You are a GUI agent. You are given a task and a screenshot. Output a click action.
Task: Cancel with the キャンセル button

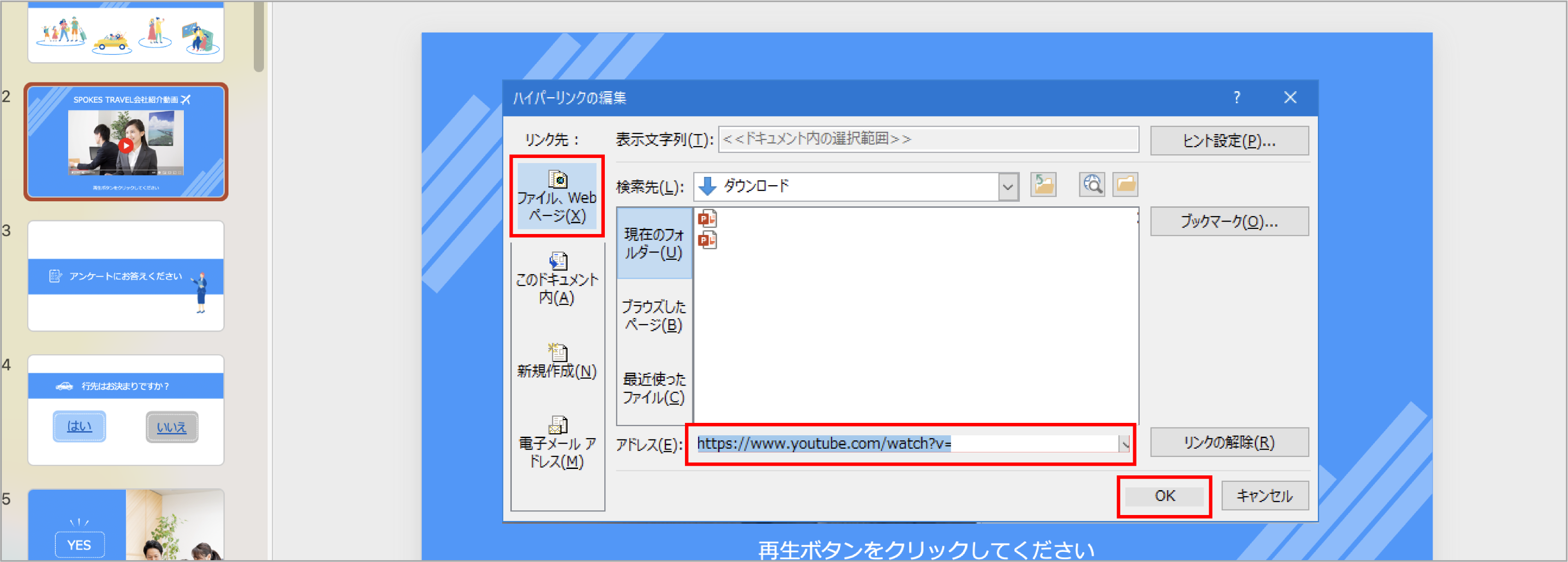(x=1264, y=496)
